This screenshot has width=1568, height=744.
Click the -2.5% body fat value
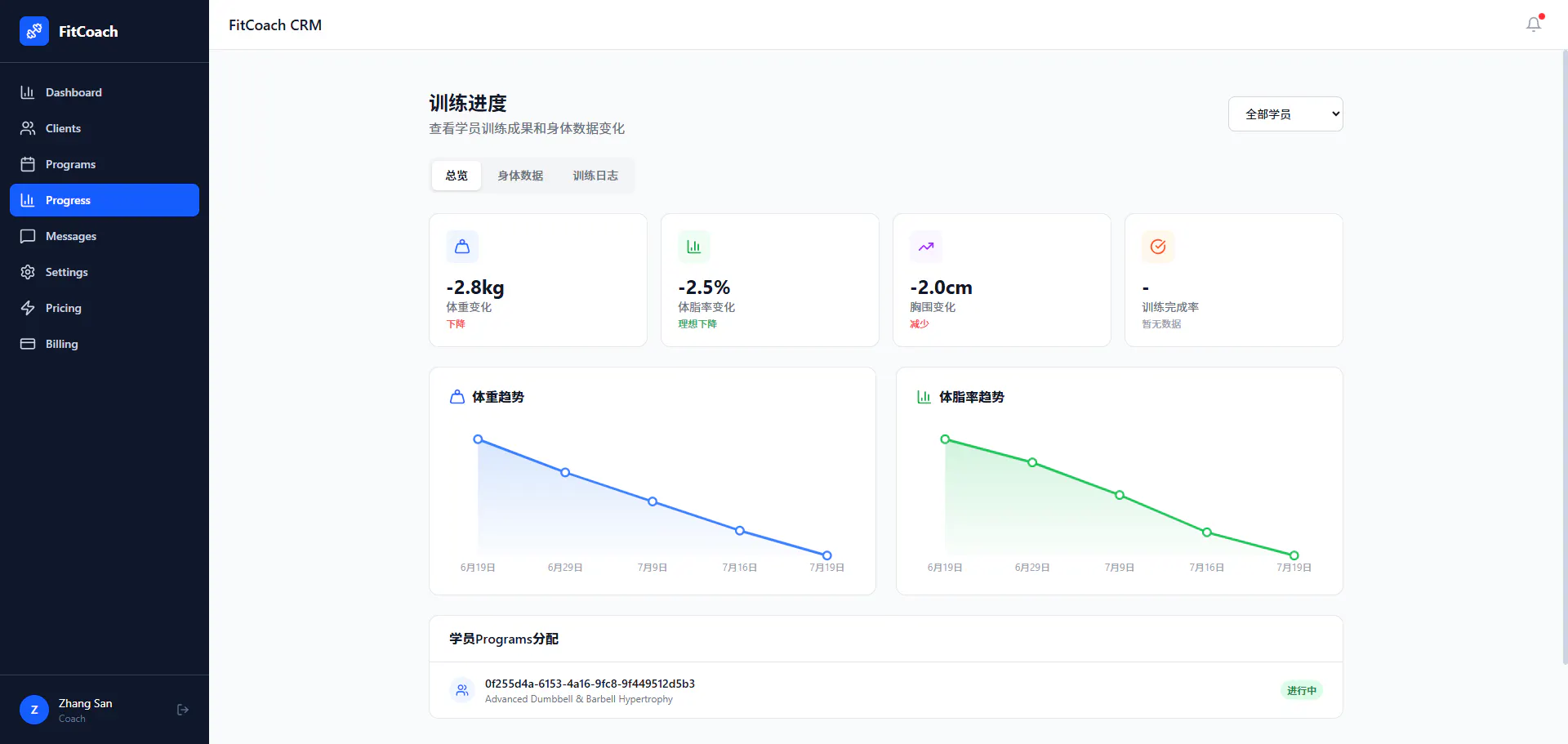pos(704,287)
